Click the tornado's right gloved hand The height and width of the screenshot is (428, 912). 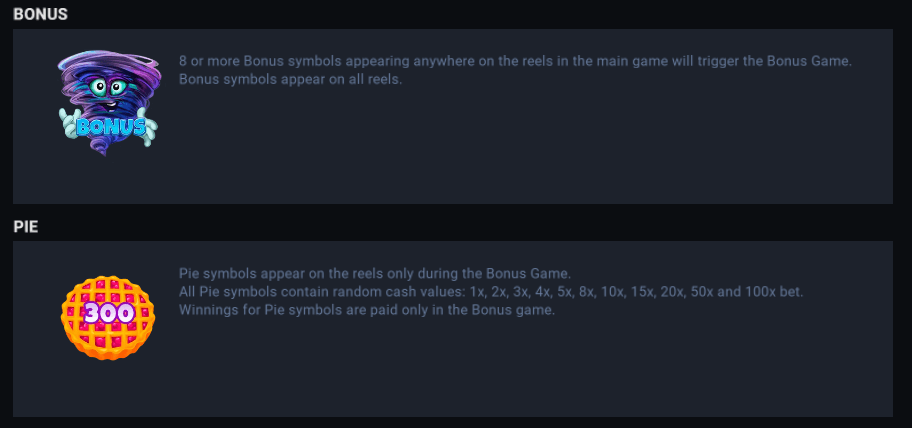[x=148, y=130]
